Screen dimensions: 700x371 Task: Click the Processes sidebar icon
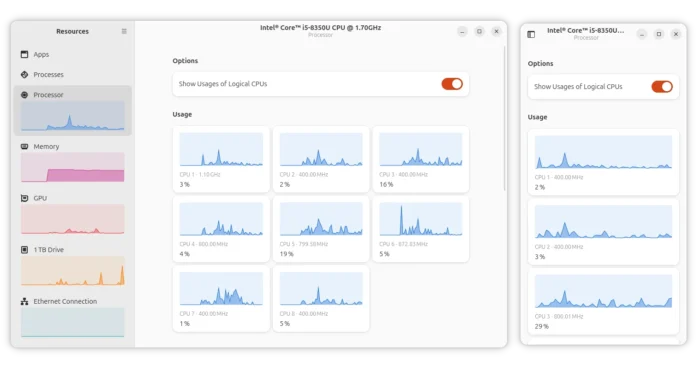[25, 75]
